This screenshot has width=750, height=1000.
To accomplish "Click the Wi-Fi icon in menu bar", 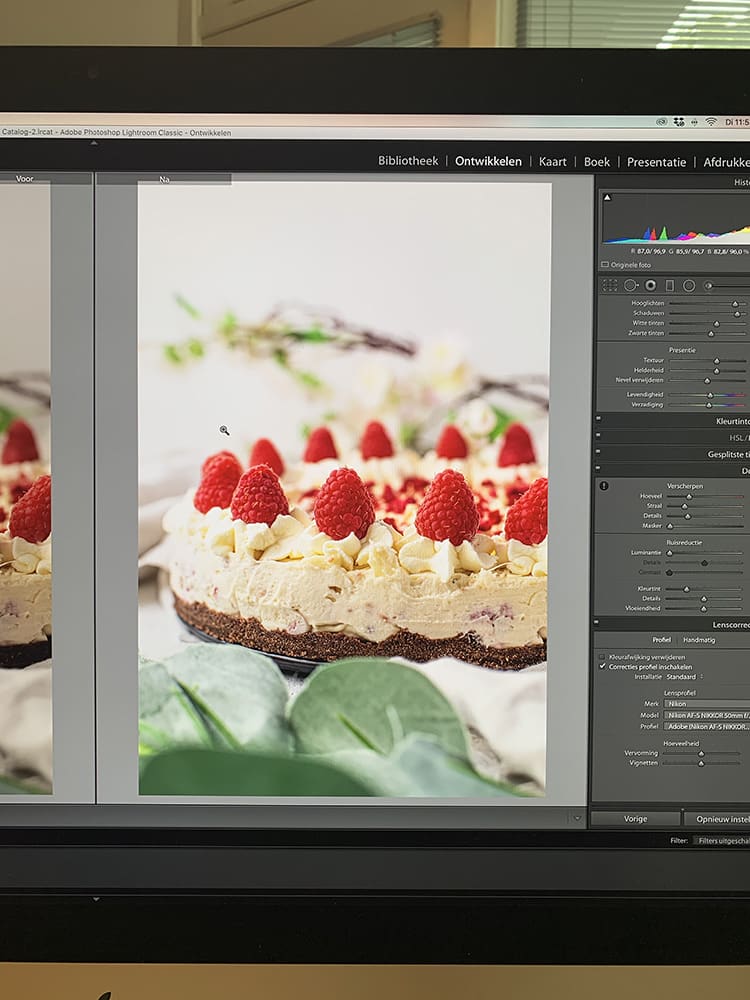I will coord(710,122).
